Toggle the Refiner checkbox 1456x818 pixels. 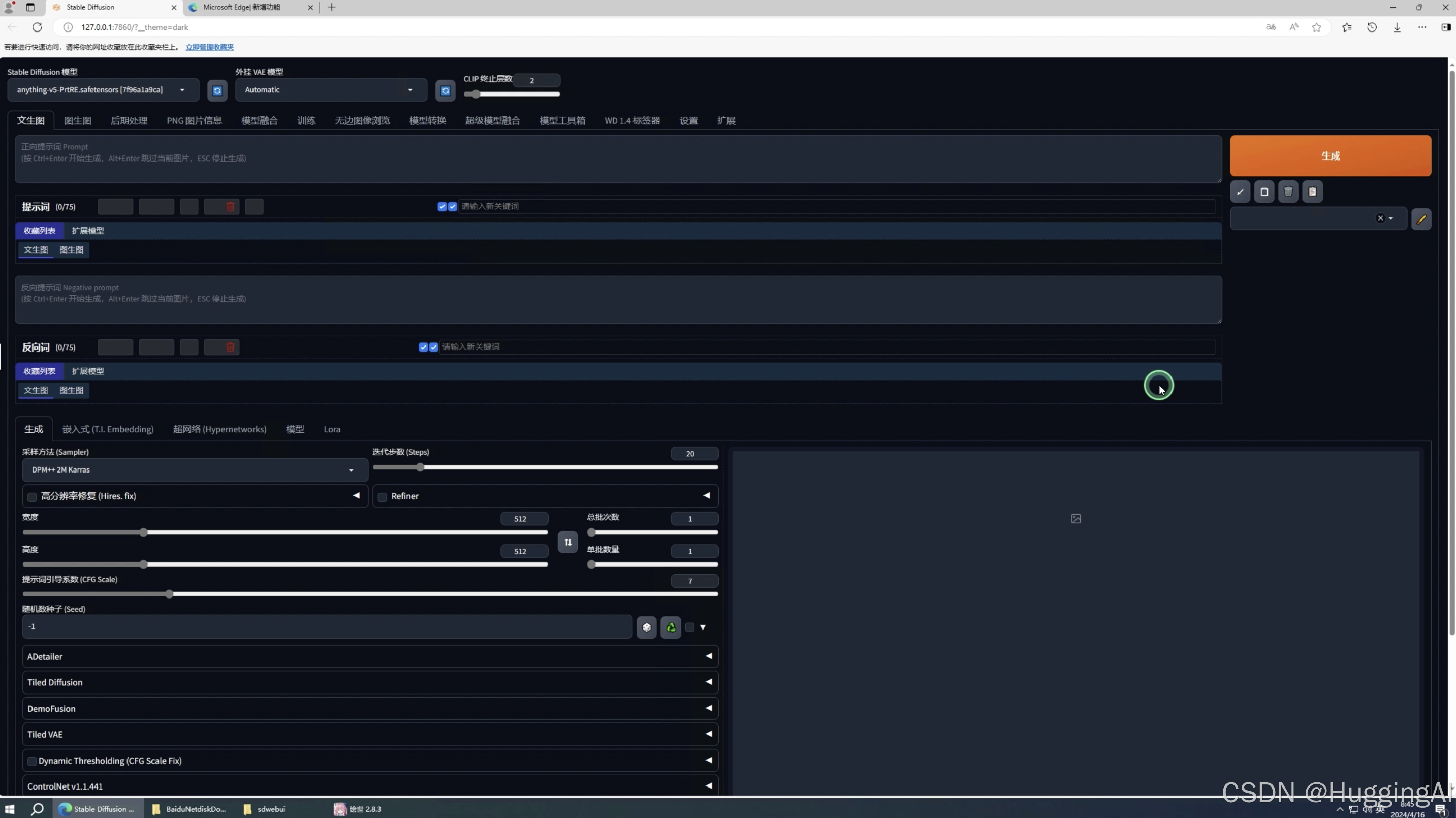(383, 497)
